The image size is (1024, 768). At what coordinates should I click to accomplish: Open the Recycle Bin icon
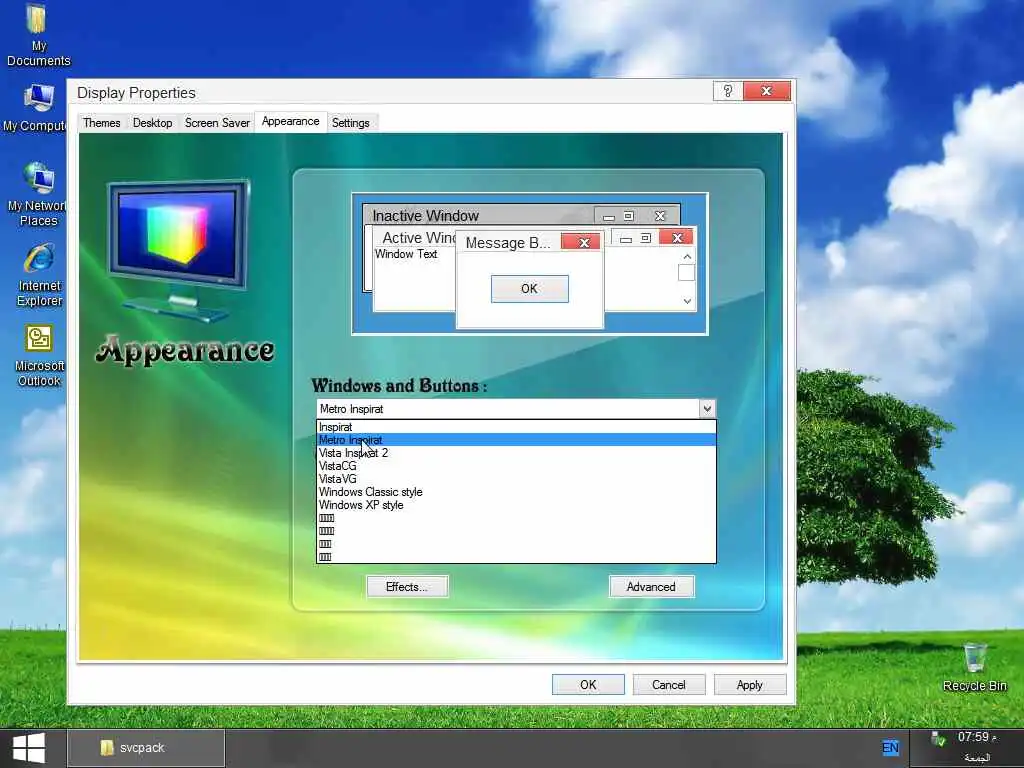[974, 666]
